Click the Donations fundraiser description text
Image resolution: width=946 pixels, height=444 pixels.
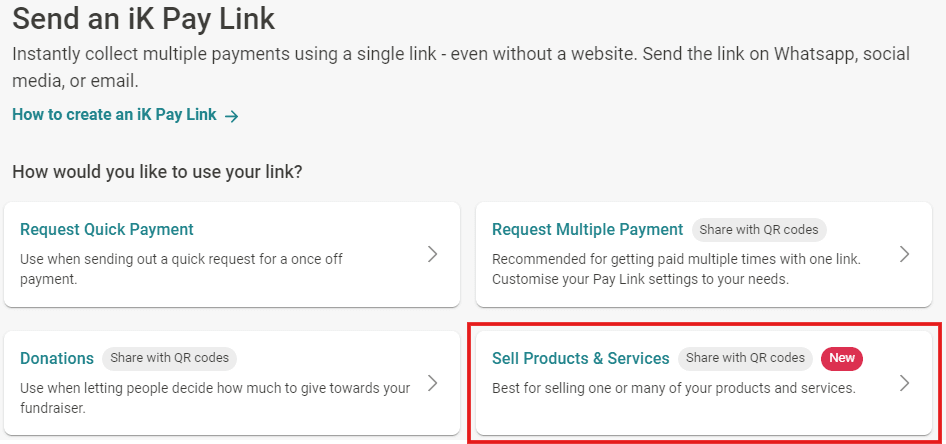pos(215,397)
